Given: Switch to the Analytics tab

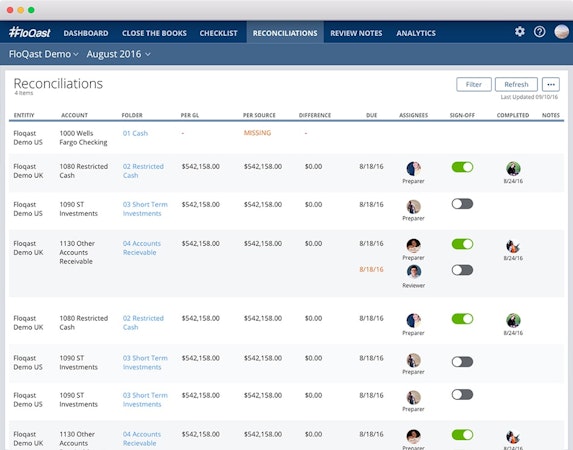Looking at the screenshot, I should (x=416, y=33).
